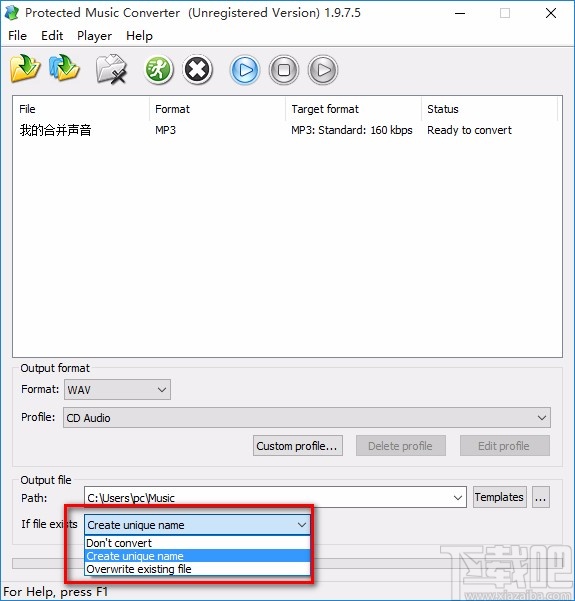Click the app logo icon in the title bar
The width and height of the screenshot is (575, 601).
tap(12, 13)
